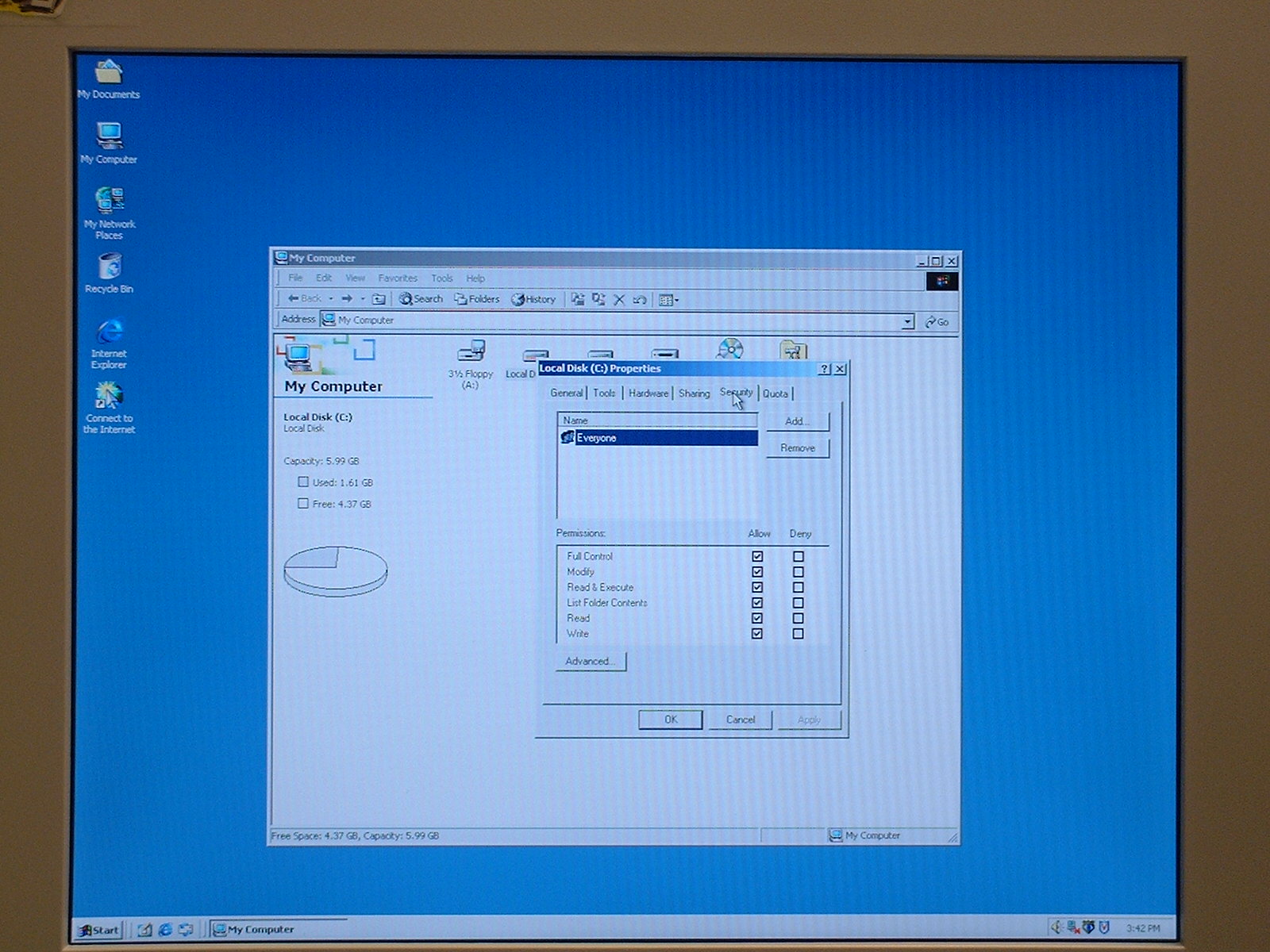
Task: Click the Advanced... button
Action: (591, 662)
